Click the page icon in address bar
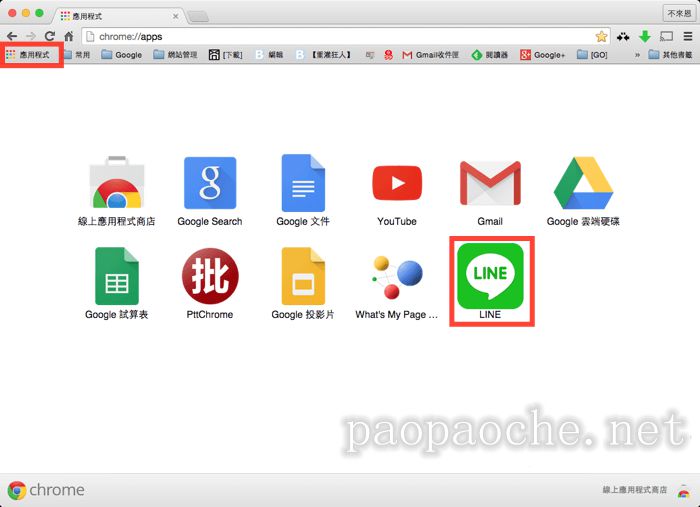 tap(90, 36)
